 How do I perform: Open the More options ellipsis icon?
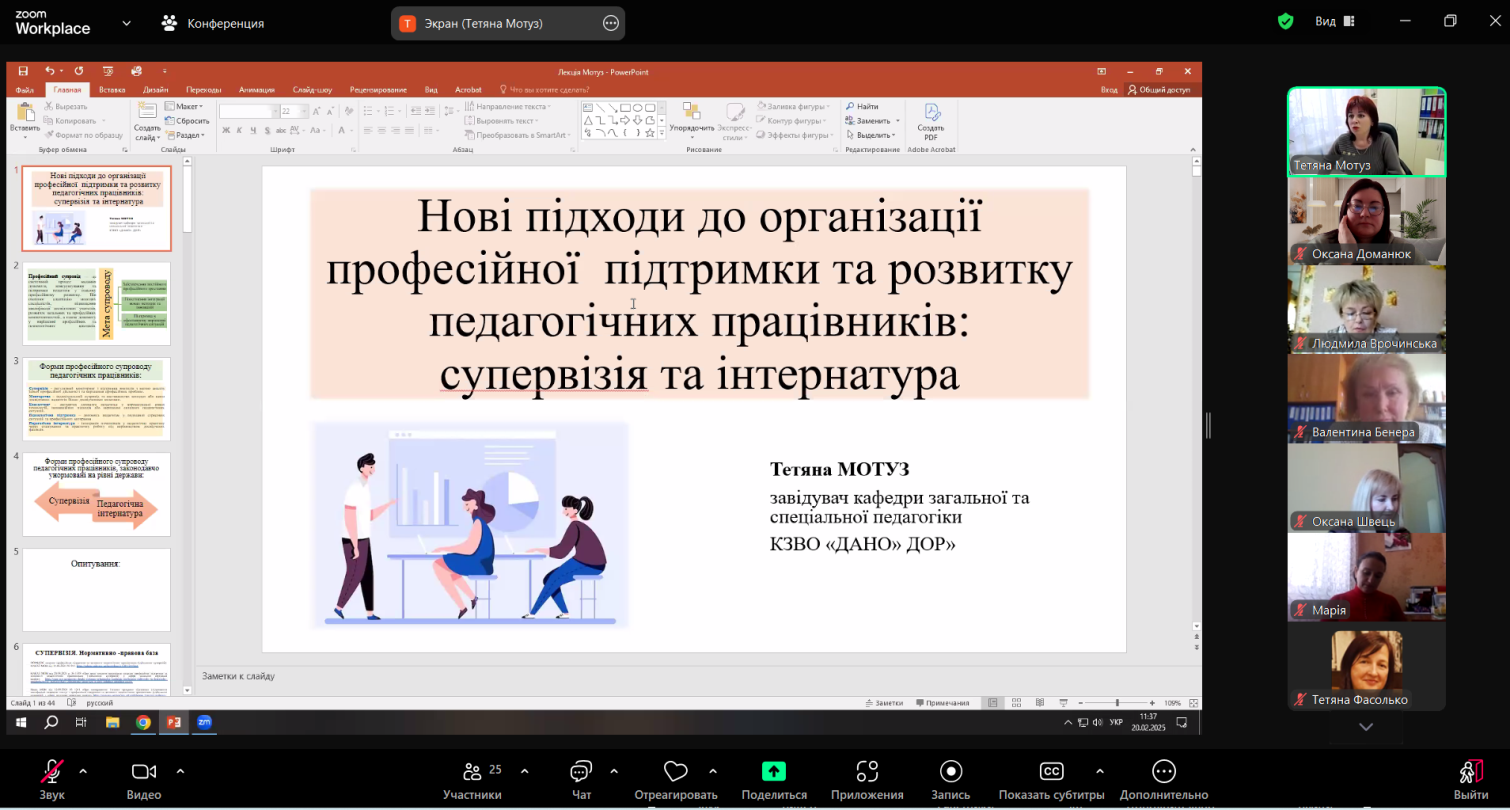(x=1163, y=772)
